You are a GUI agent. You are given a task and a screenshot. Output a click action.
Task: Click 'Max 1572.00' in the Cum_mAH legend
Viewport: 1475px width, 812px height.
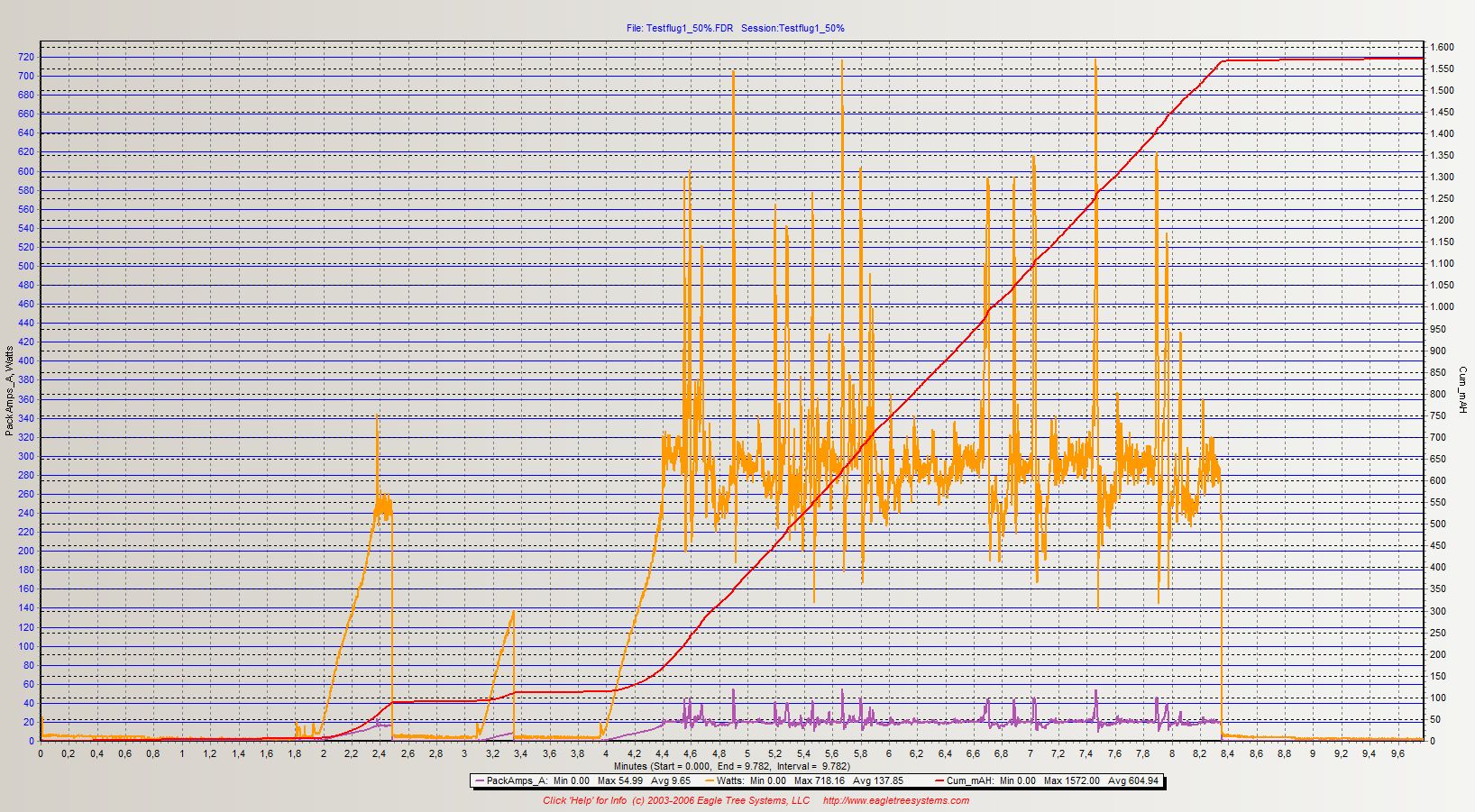(x=1073, y=780)
